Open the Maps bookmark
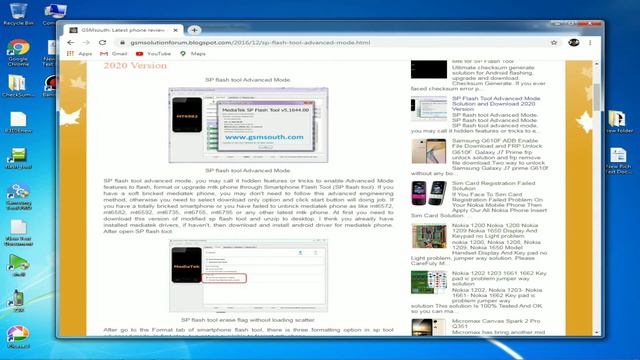640x360 pixels. 193,54
